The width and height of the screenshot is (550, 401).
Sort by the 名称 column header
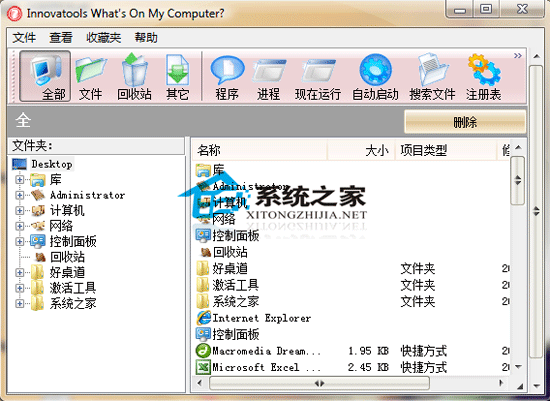pyautogui.click(x=260, y=151)
